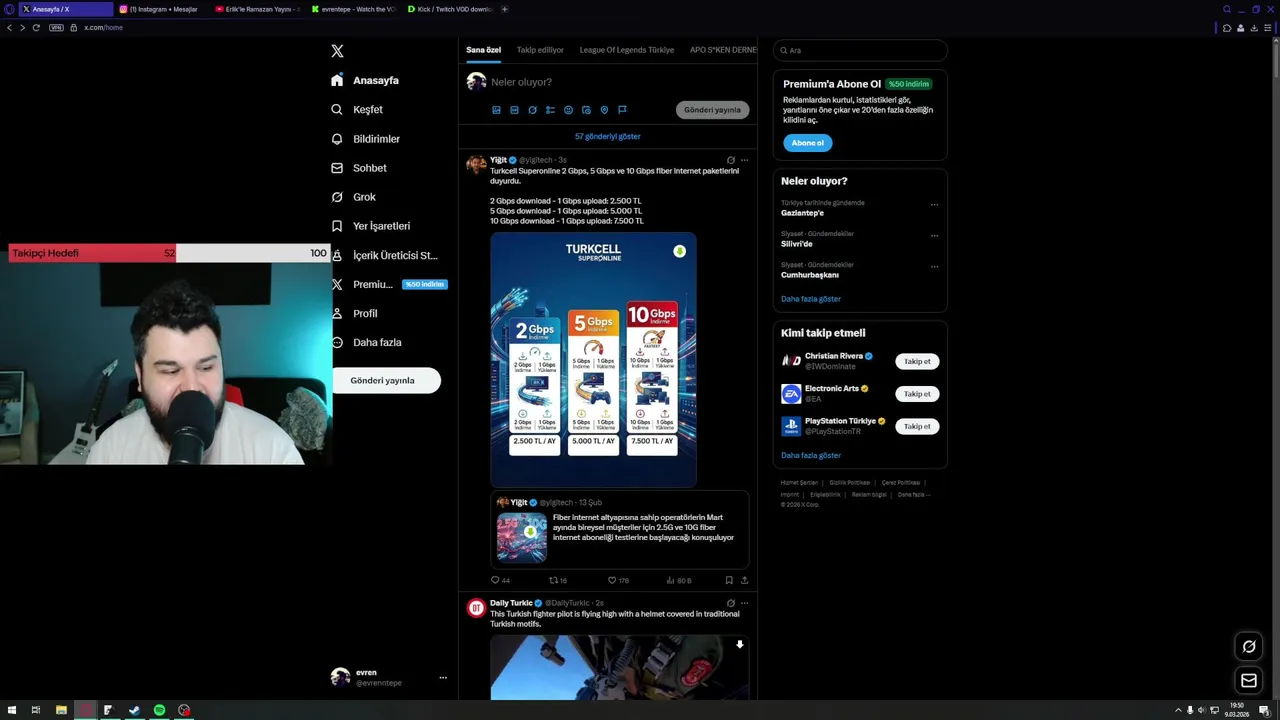Image resolution: width=1280 pixels, height=720 pixels.
Task: Show the 57 new posts
Action: [608, 136]
